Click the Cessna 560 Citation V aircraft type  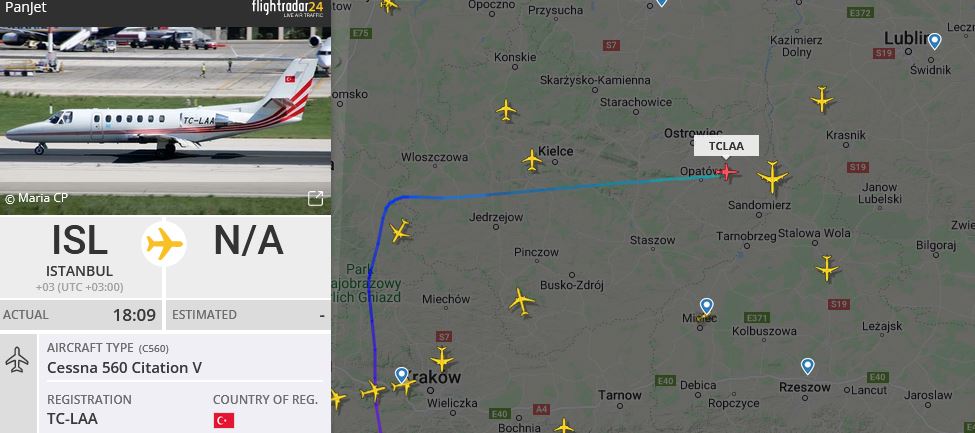pyautogui.click(x=124, y=368)
